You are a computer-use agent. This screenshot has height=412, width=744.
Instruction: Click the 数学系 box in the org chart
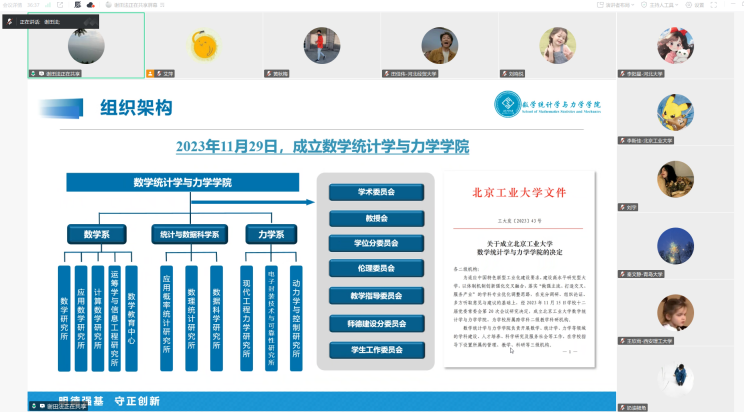click(x=95, y=234)
